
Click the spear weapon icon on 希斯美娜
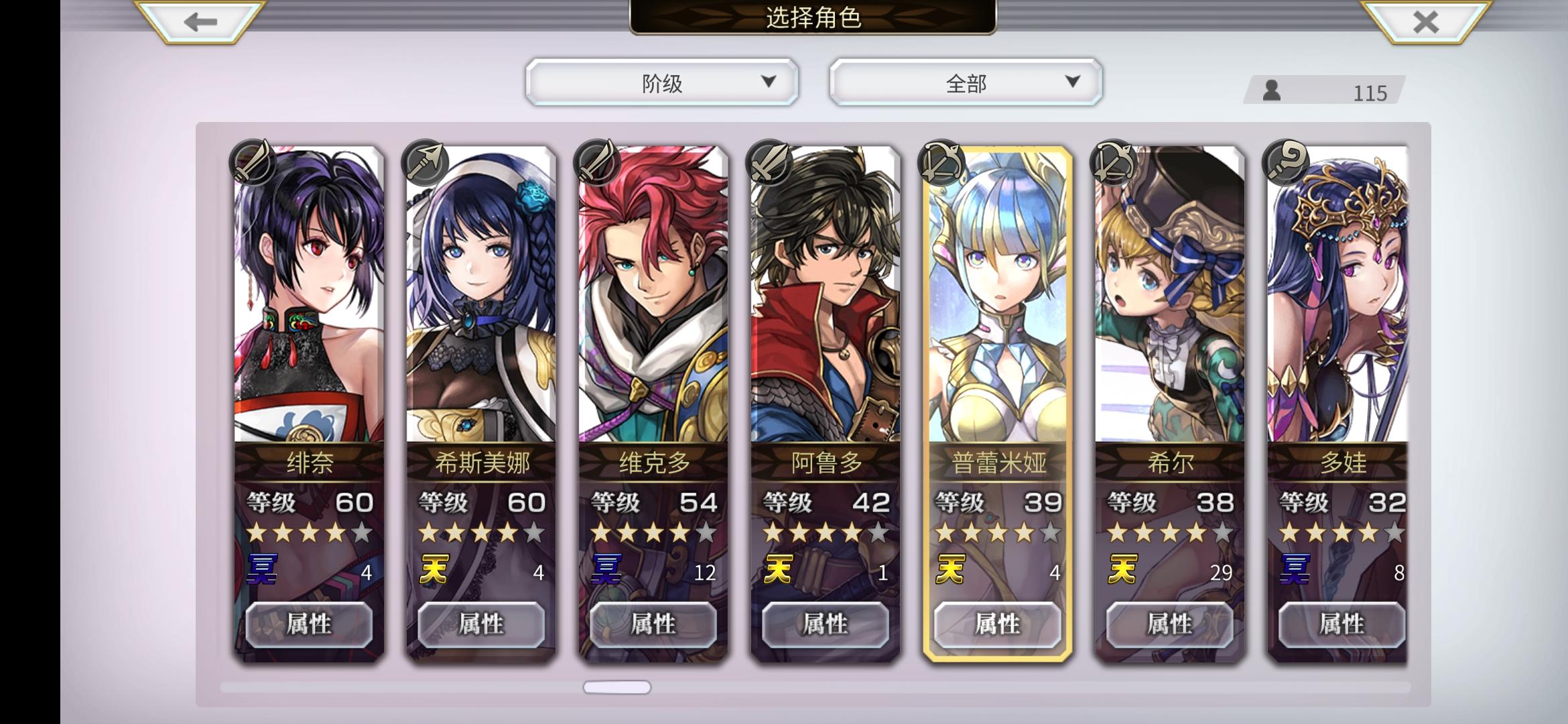(424, 162)
